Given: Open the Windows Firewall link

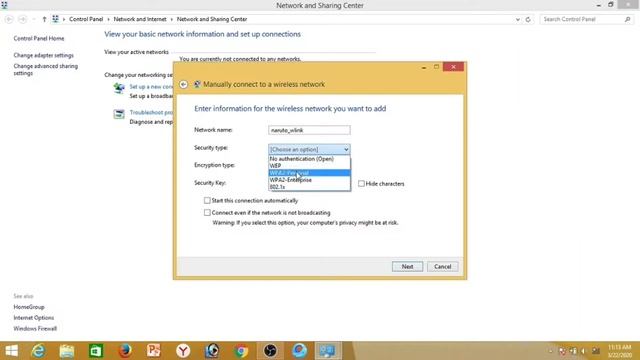Looking at the screenshot, I should tap(35, 329).
